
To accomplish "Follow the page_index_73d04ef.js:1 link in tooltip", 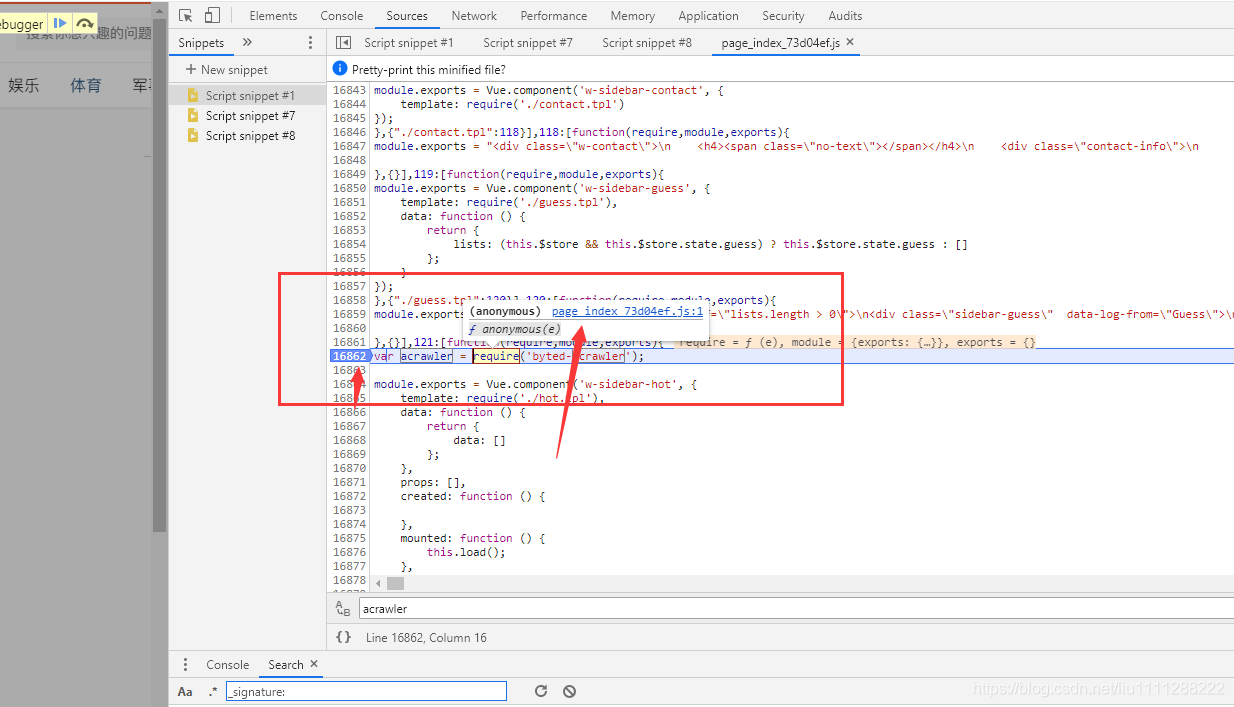I will coord(627,311).
